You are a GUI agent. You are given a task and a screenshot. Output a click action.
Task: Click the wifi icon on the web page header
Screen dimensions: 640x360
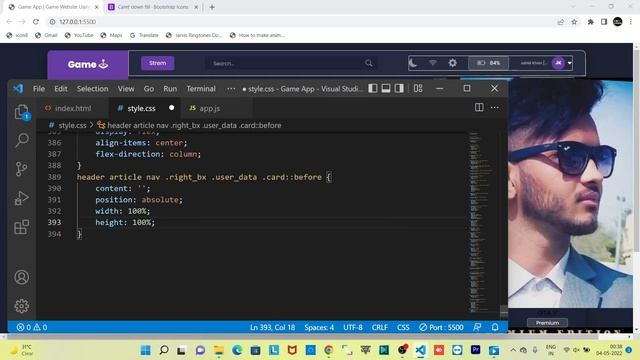(433, 63)
